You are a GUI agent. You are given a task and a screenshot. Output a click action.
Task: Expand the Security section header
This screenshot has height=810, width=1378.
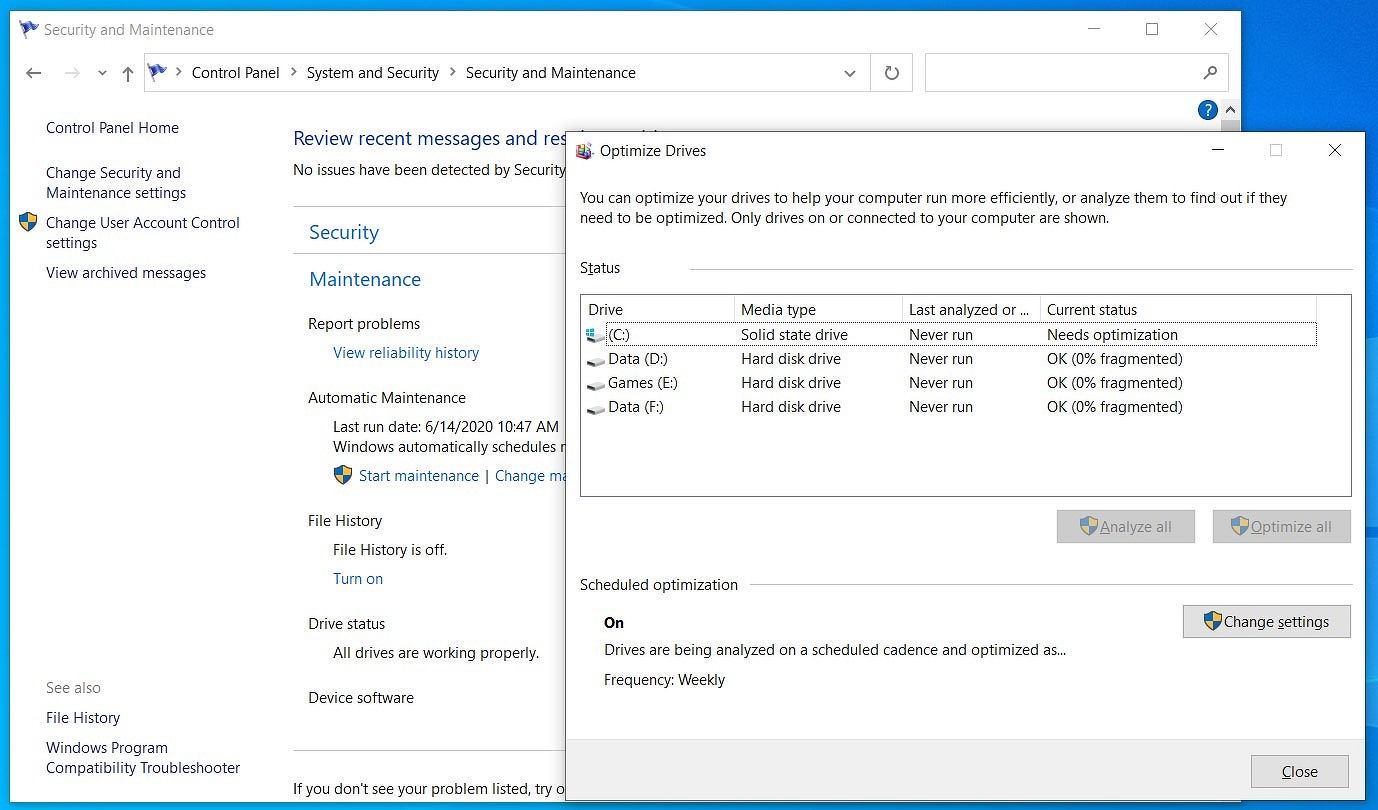coord(344,233)
